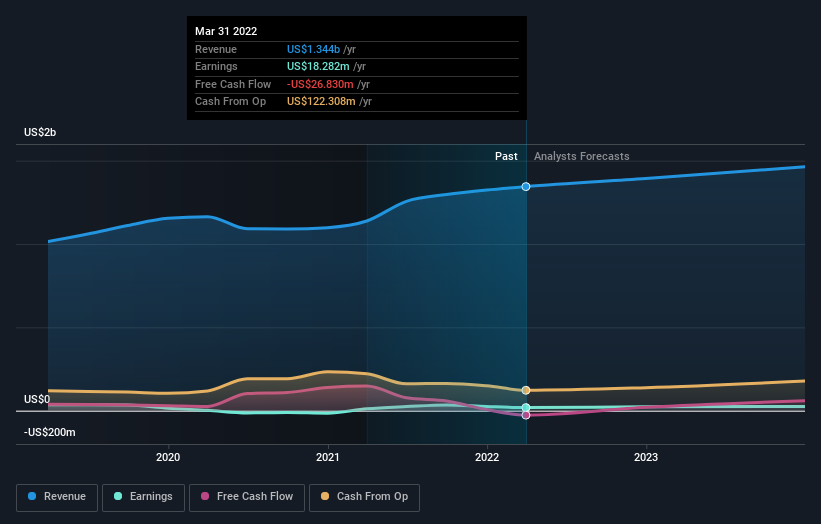Click the blue Revenue data point marker

click(x=526, y=187)
